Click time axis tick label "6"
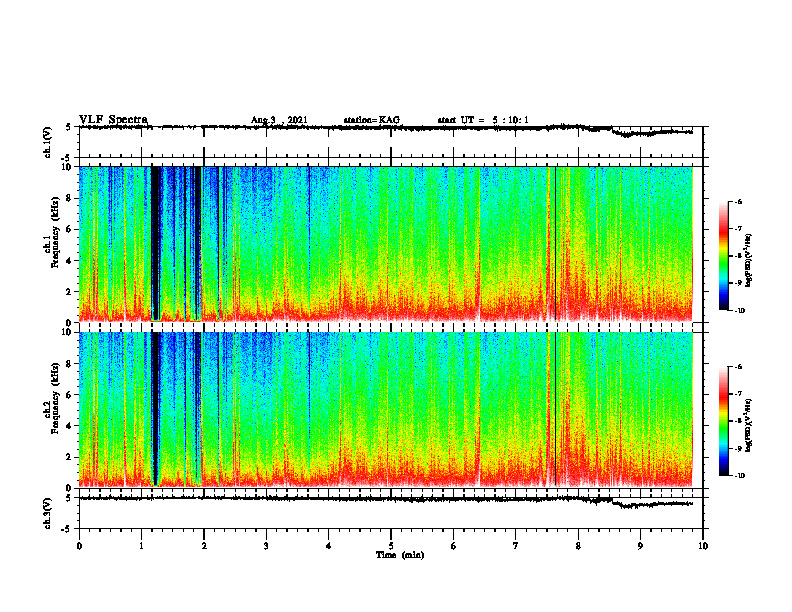 coord(454,546)
